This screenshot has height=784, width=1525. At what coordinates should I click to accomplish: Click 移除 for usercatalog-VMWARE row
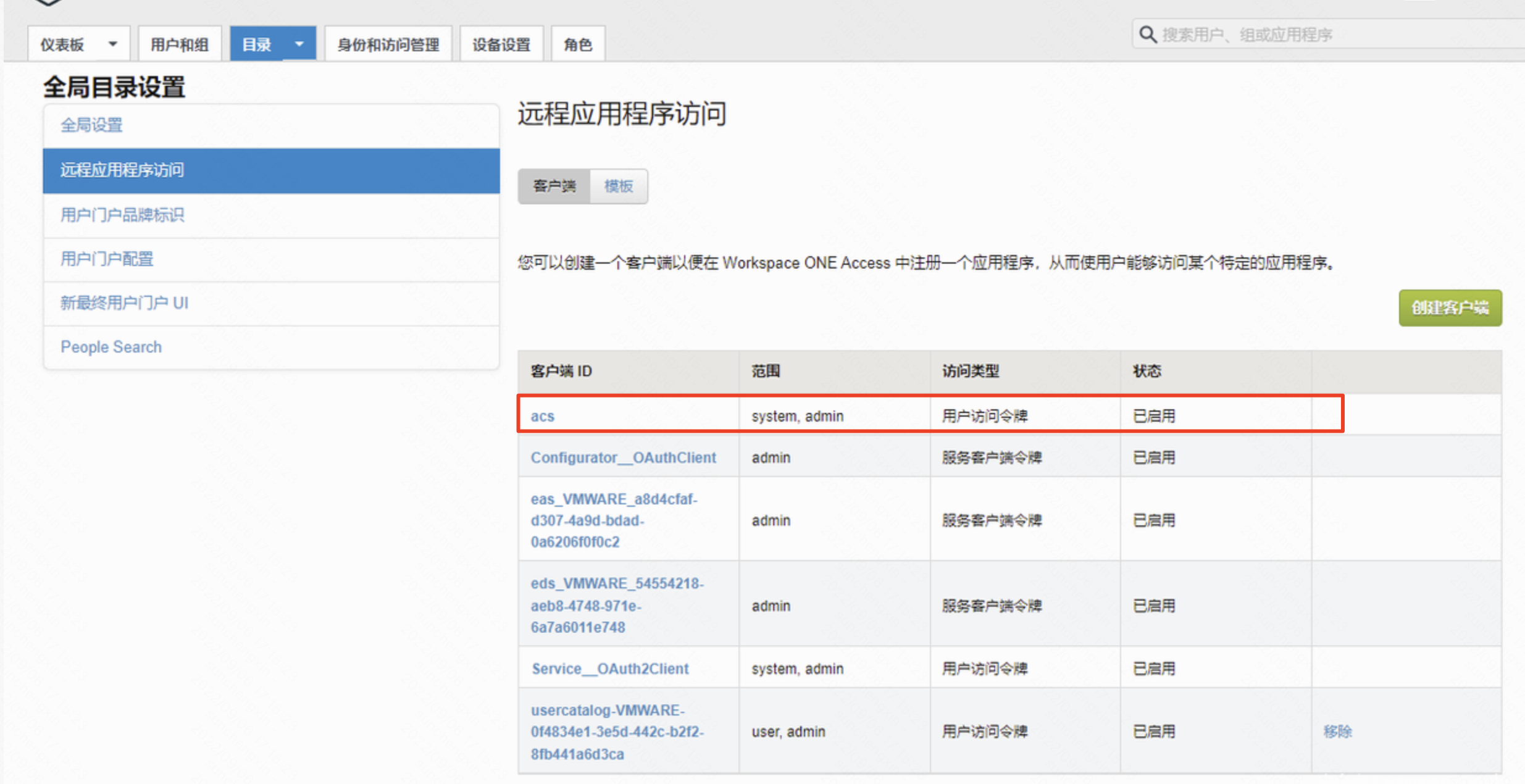(1338, 732)
